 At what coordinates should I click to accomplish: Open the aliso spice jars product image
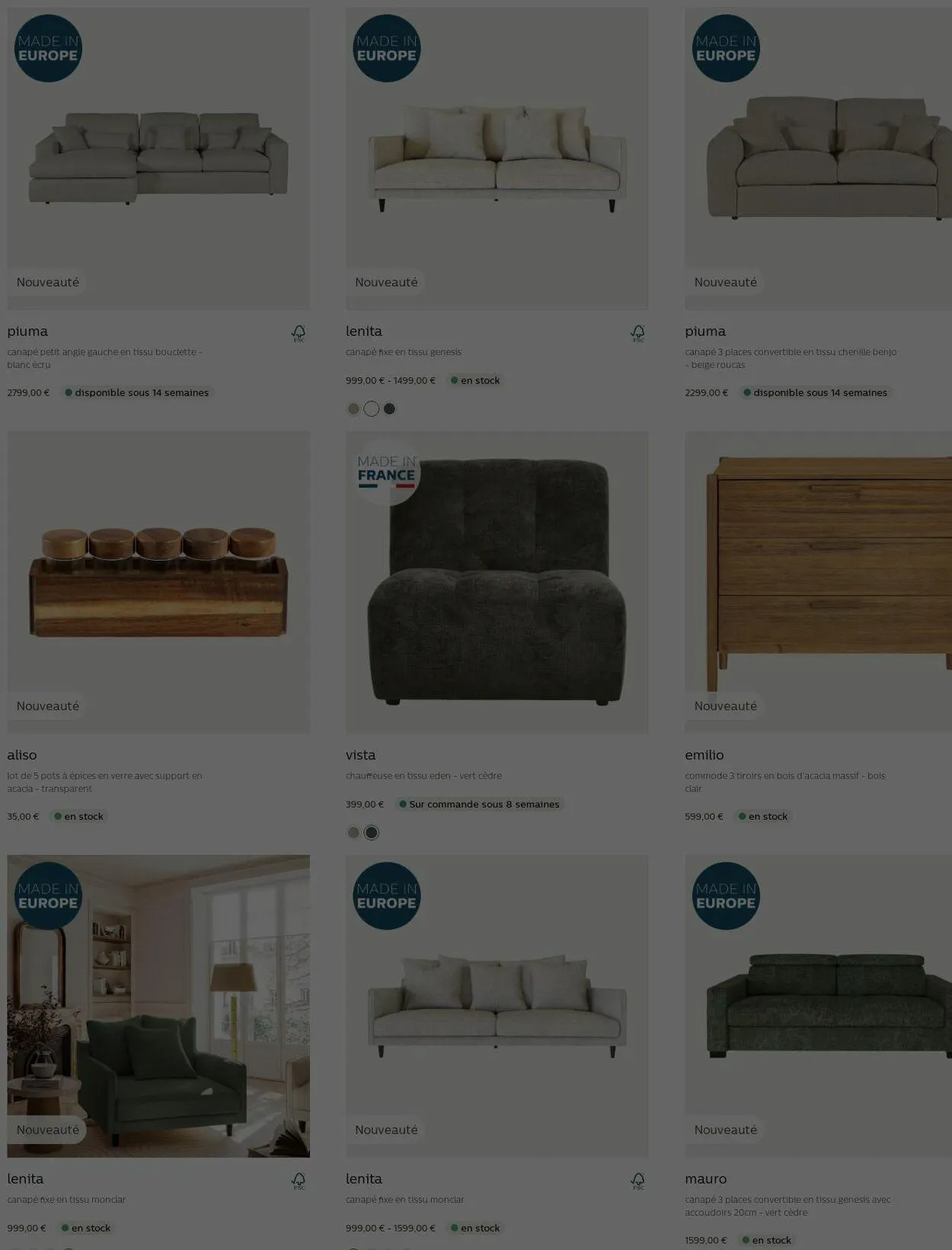pos(158,583)
